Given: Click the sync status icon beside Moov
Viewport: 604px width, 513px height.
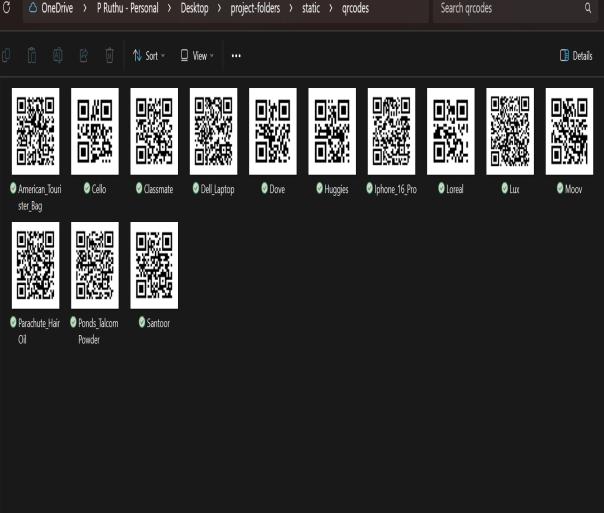Looking at the screenshot, I should tap(560, 188).
